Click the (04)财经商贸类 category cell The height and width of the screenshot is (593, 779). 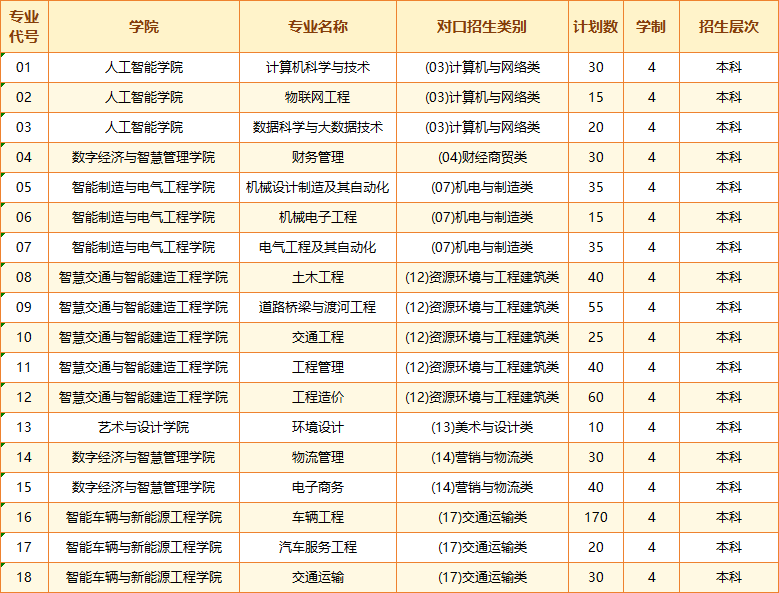482,158
